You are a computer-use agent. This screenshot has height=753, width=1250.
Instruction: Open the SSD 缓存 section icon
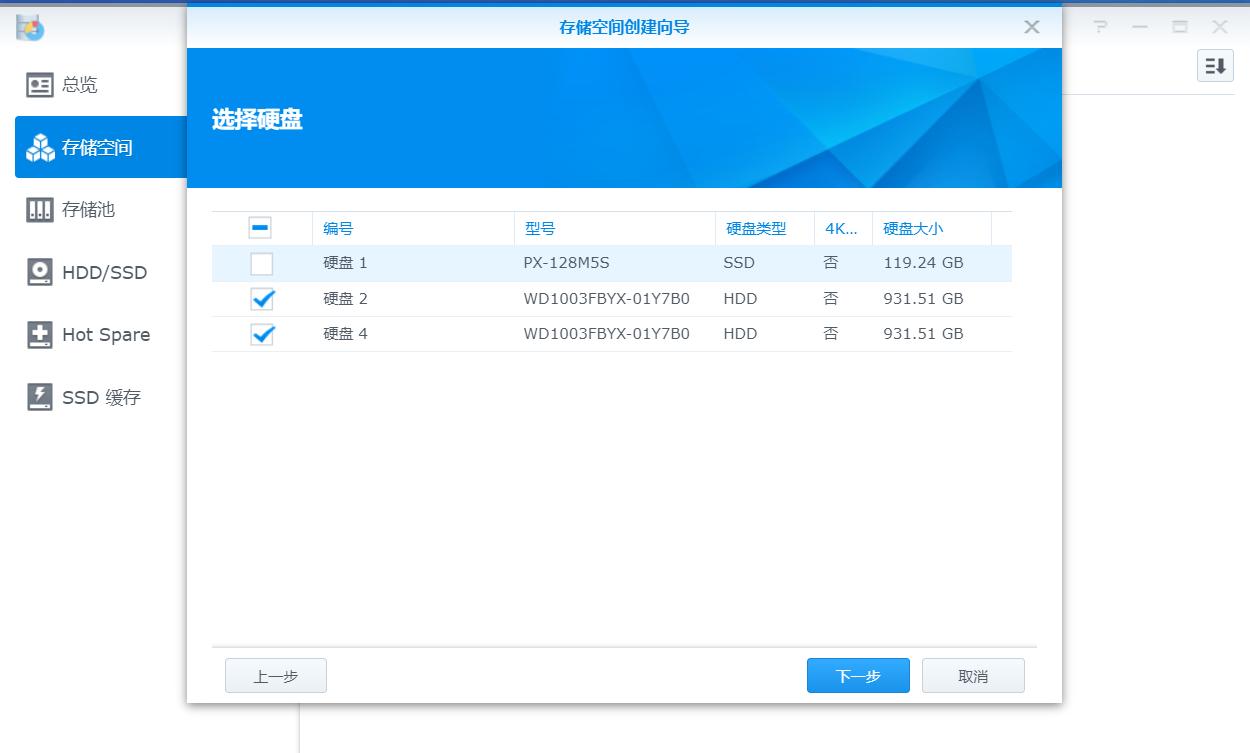pyautogui.click(x=39, y=396)
